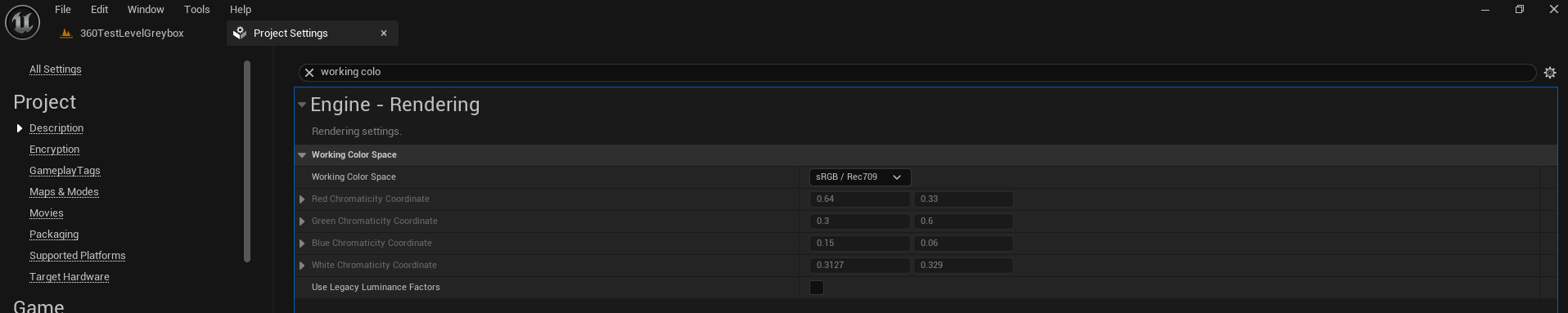This screenshot has height=313, width=1568.
Task: Go to Target Hardware settings
Action: click(70, 277)
